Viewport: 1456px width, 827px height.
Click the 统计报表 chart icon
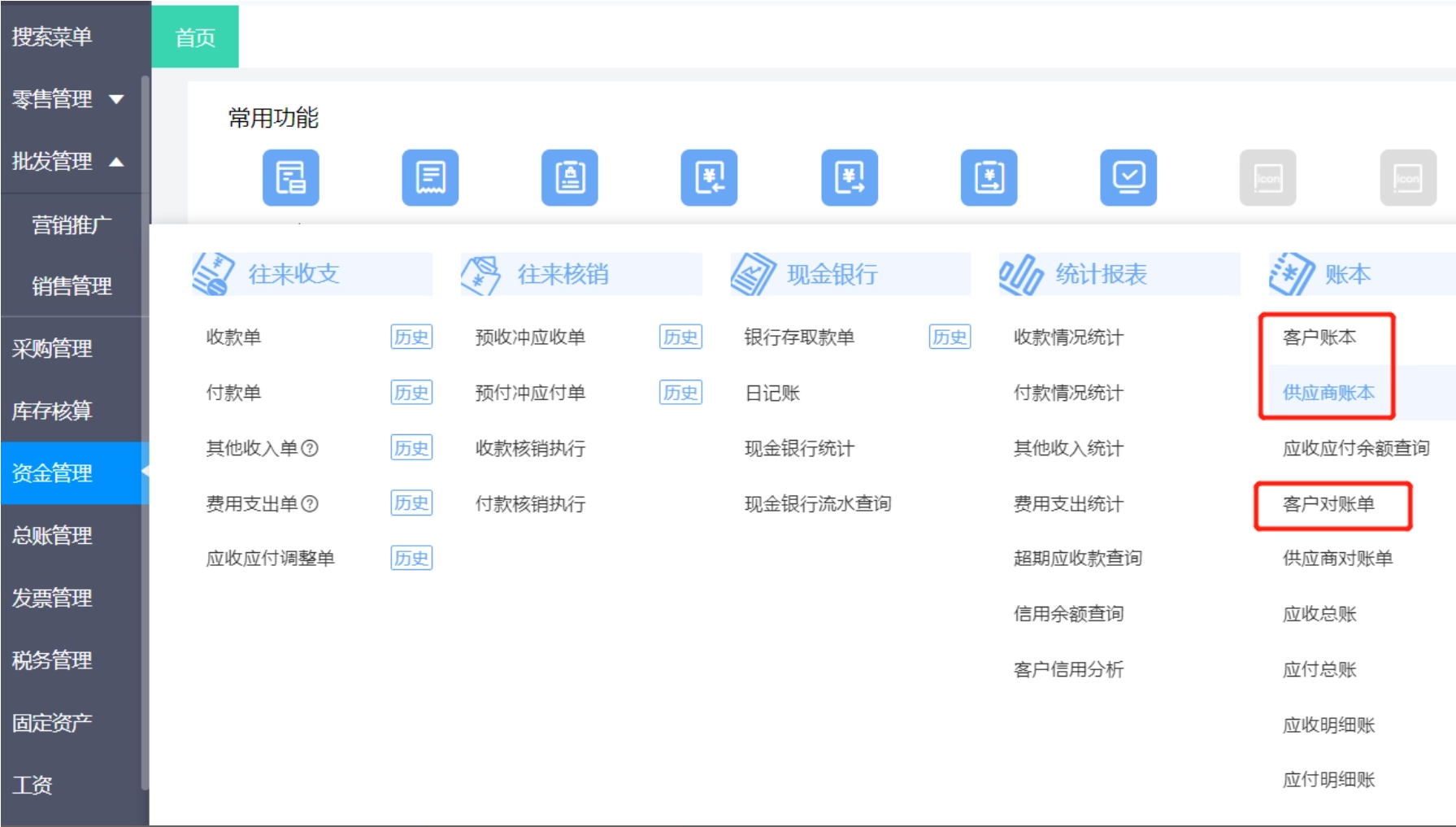pyautogui.click(x=1020, y=274)
